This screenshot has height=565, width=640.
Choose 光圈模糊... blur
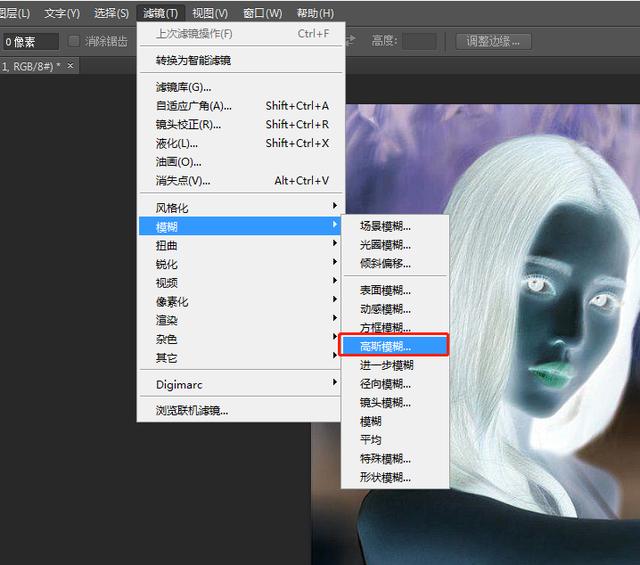395,245
